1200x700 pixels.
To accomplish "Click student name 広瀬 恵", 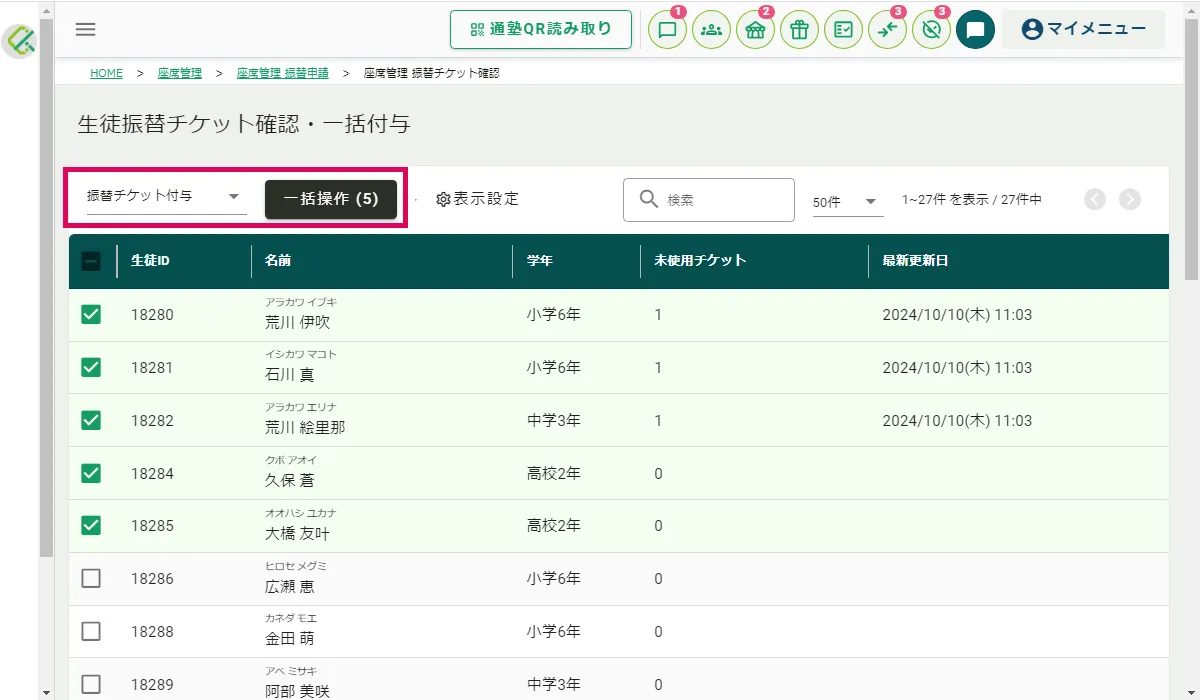I will [289, 586].
